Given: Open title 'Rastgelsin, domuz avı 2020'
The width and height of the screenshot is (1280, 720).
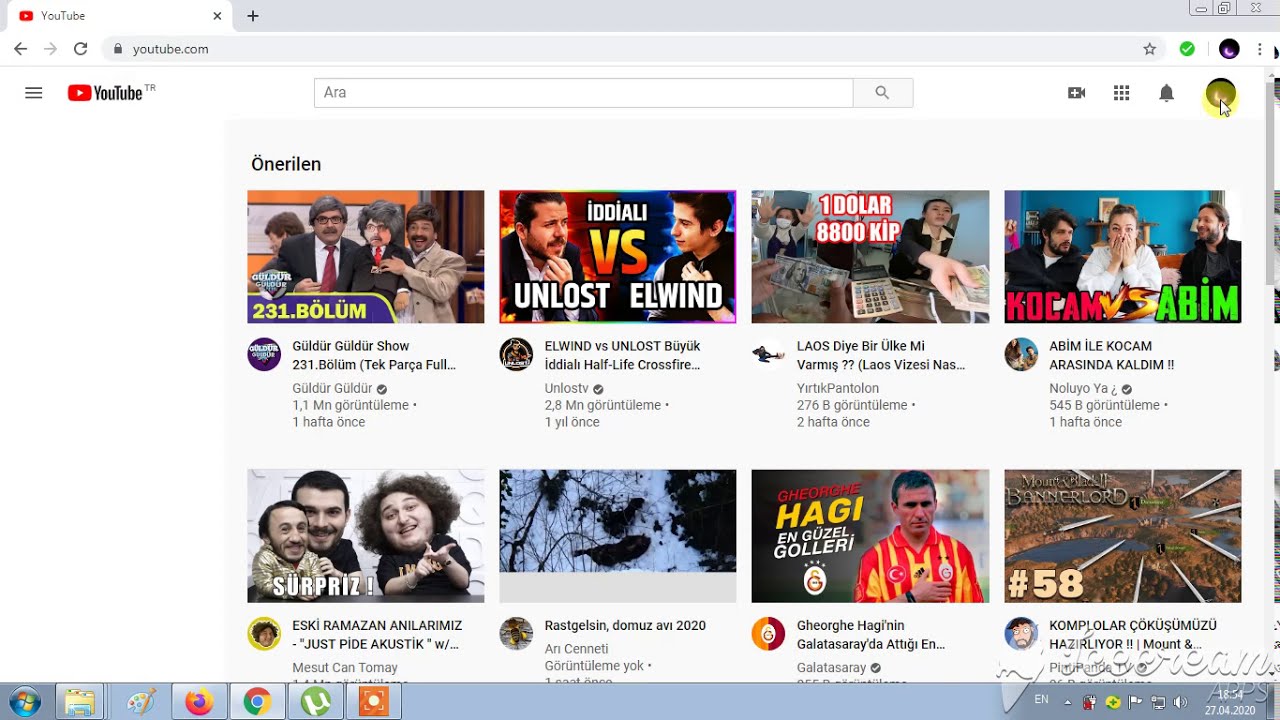Looking at the screenshot, I should click(x=625, y=625).
